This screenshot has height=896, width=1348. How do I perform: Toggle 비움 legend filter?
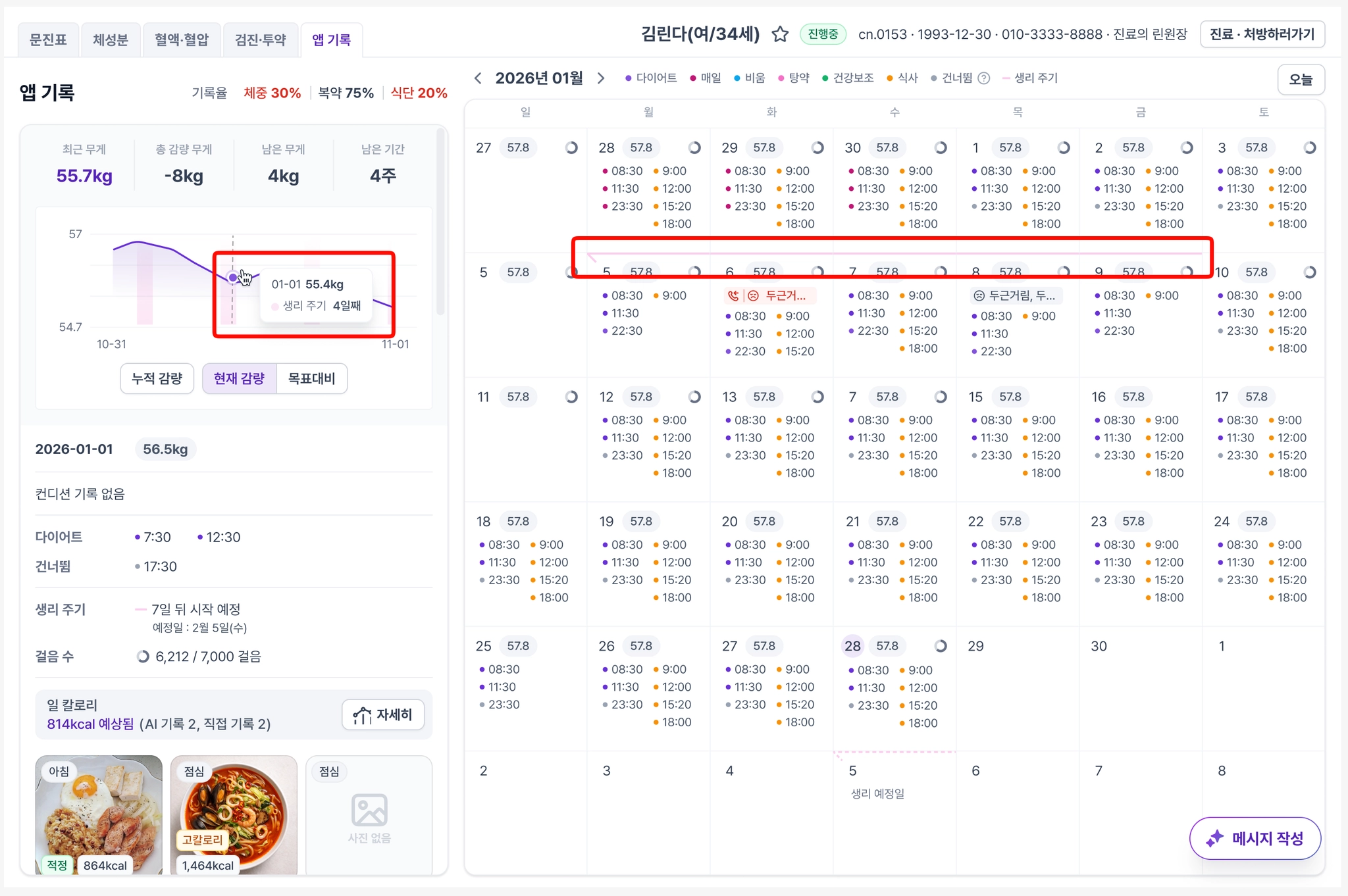(750, 78)
